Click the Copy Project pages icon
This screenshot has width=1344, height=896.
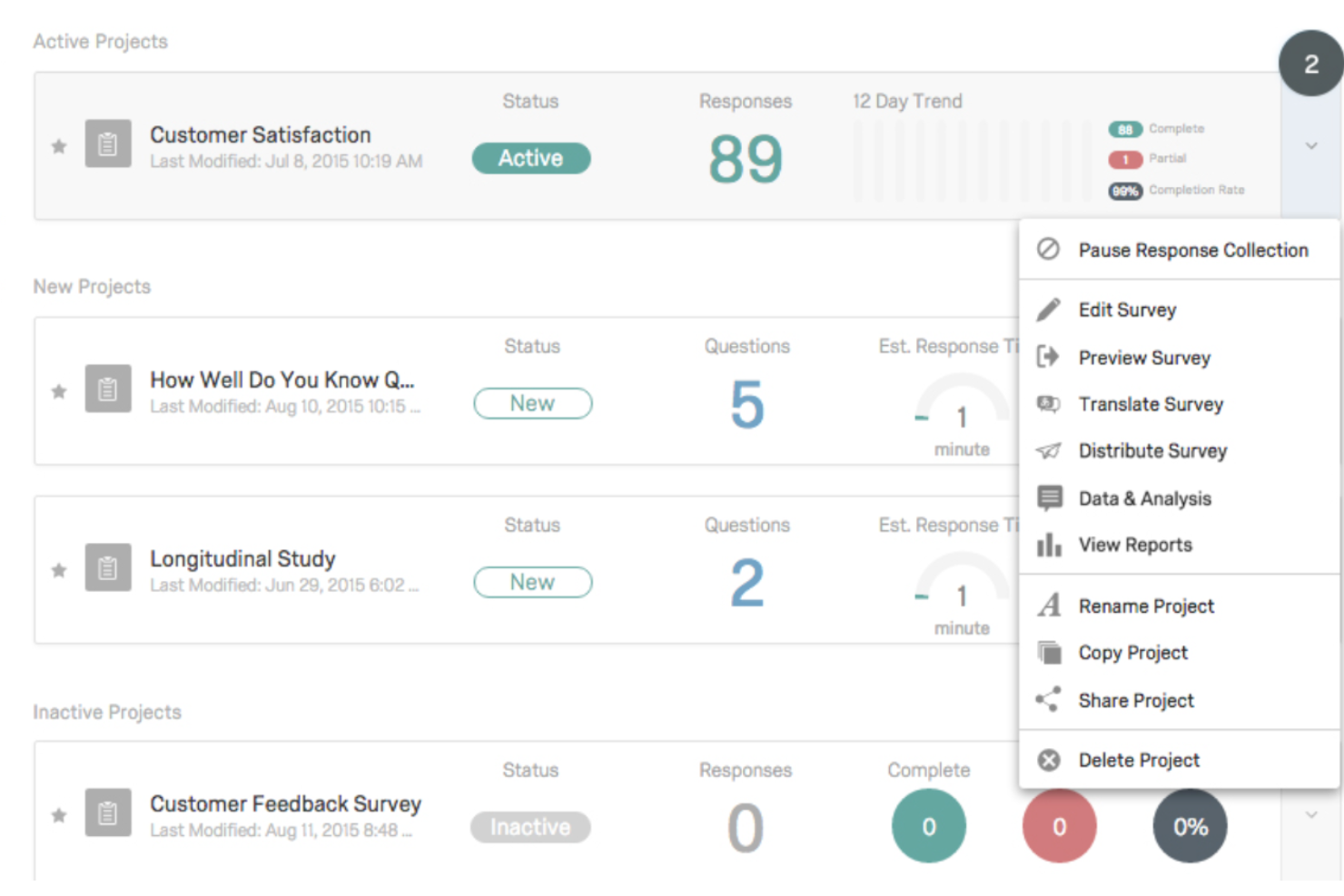(1049, 652)
